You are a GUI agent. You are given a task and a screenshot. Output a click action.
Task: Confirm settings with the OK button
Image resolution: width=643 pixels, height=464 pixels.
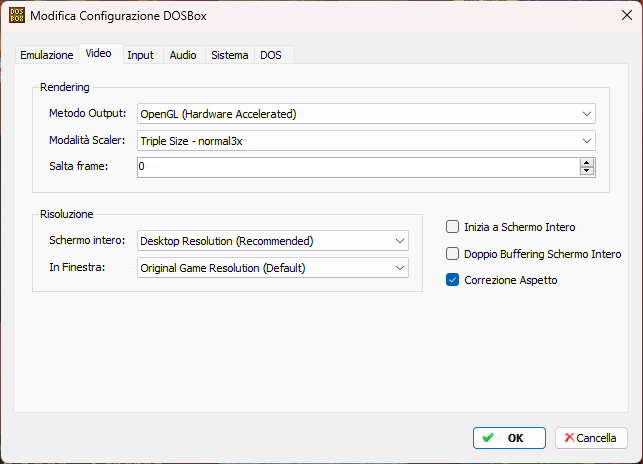(x=509, y=438)
